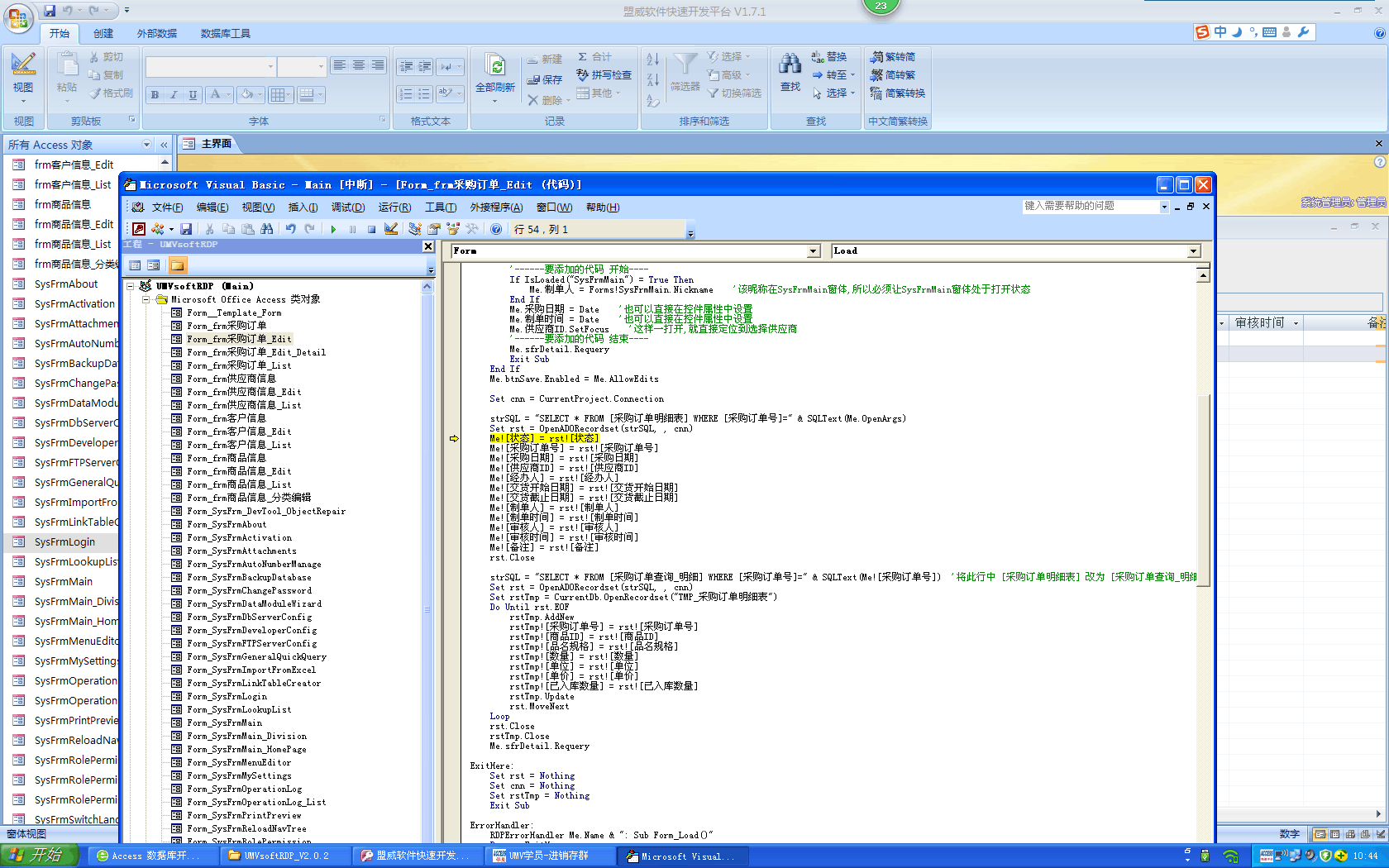Toggle Folders icon in project panel

point(178,265)
